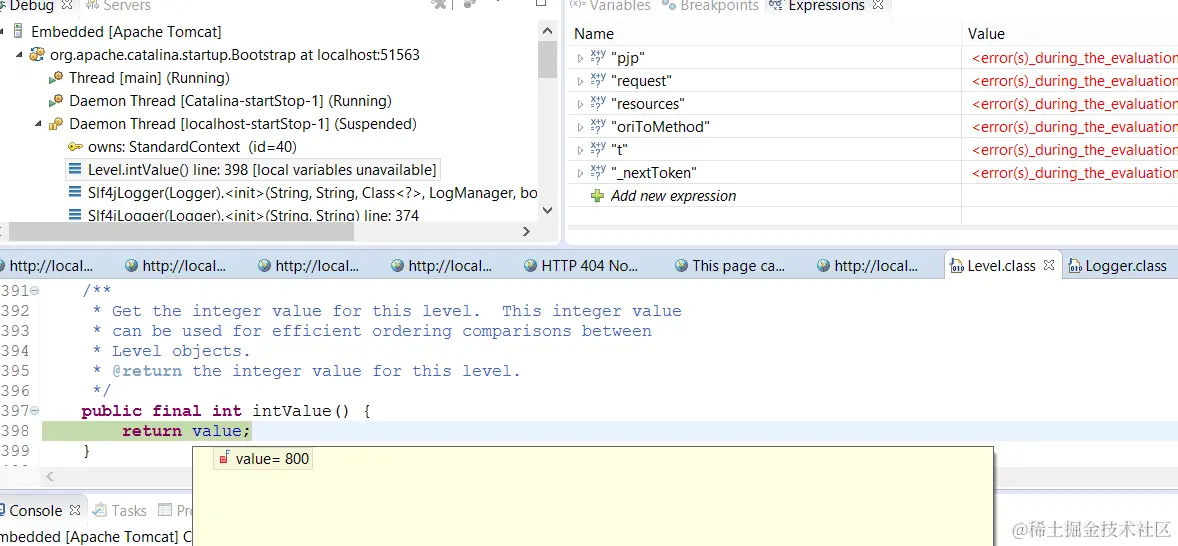Click the field icon beside value= 800
1178x546 pixels.
[x=225, y=458]
